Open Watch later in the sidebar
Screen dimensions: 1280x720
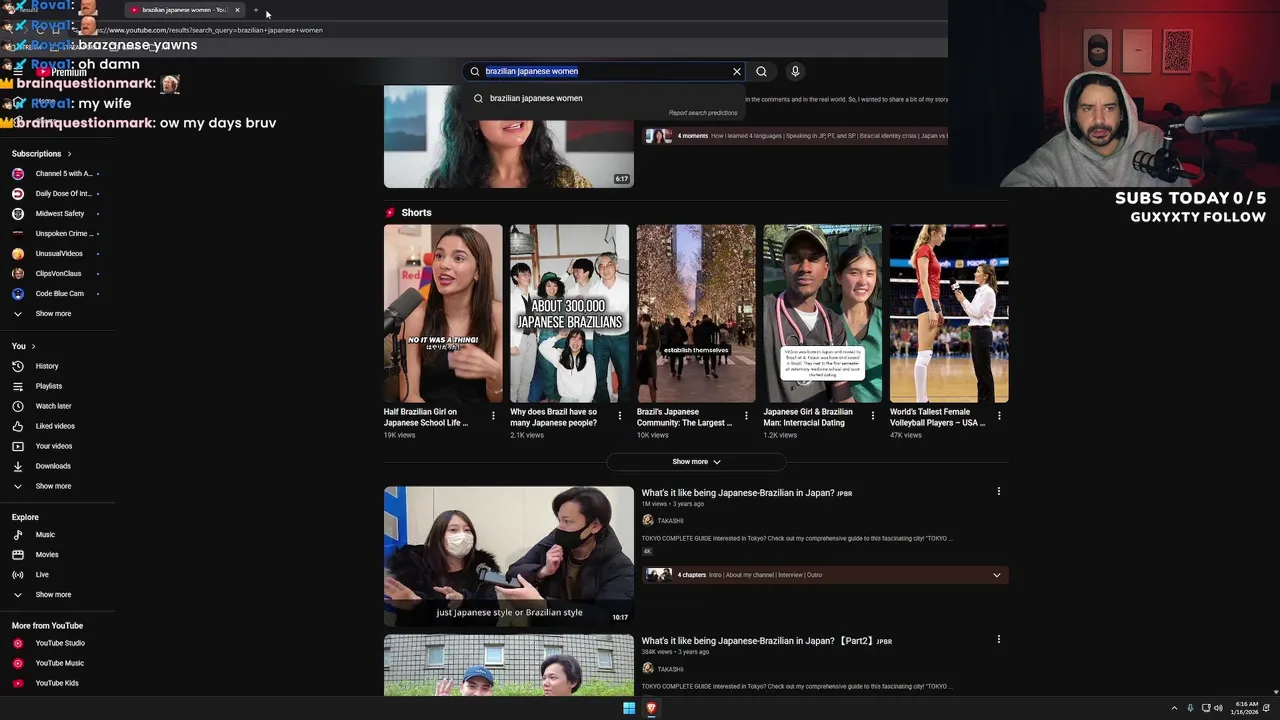(x=53, y=406)
